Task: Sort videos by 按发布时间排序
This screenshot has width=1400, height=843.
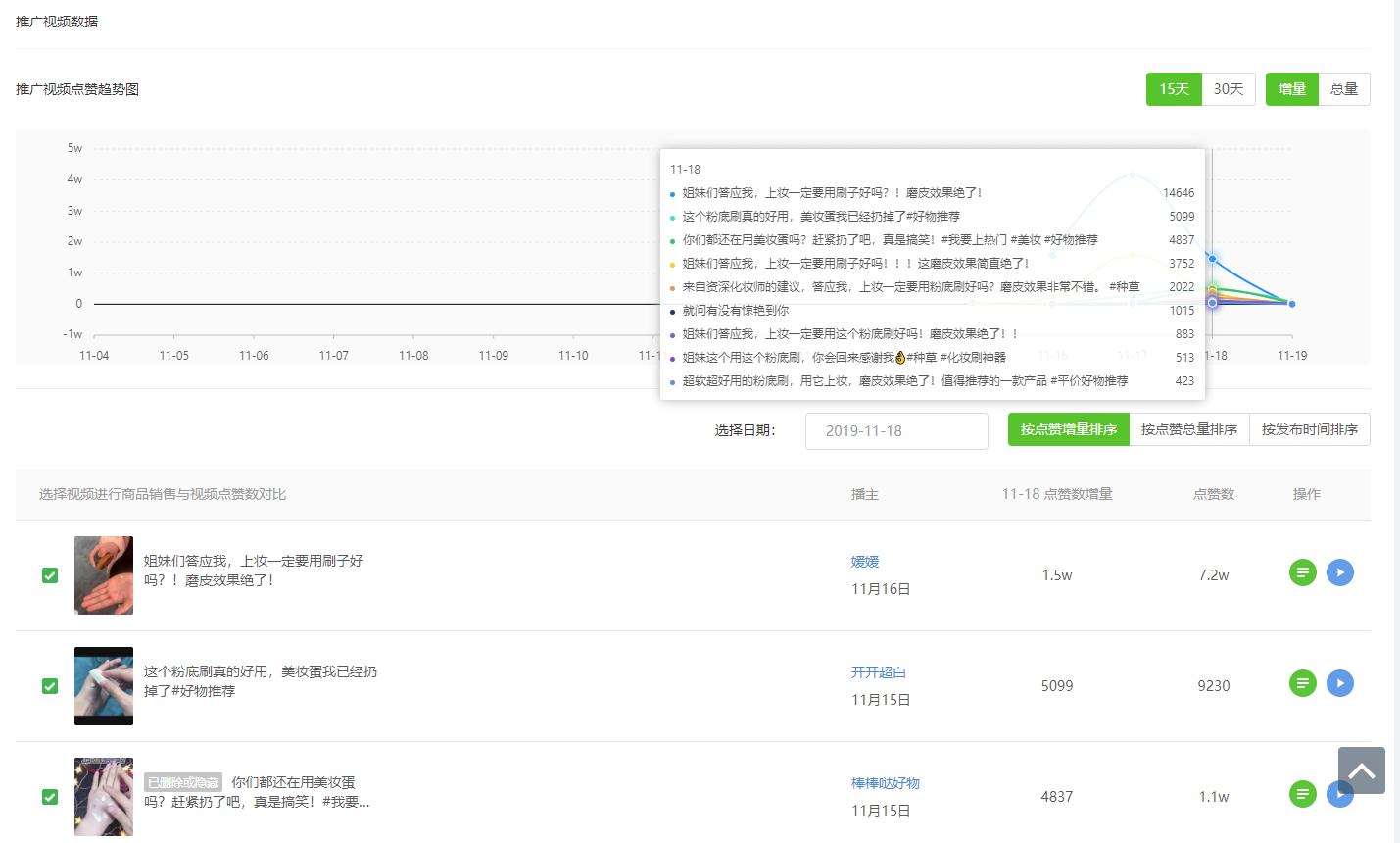Action: coord(1310,429)
